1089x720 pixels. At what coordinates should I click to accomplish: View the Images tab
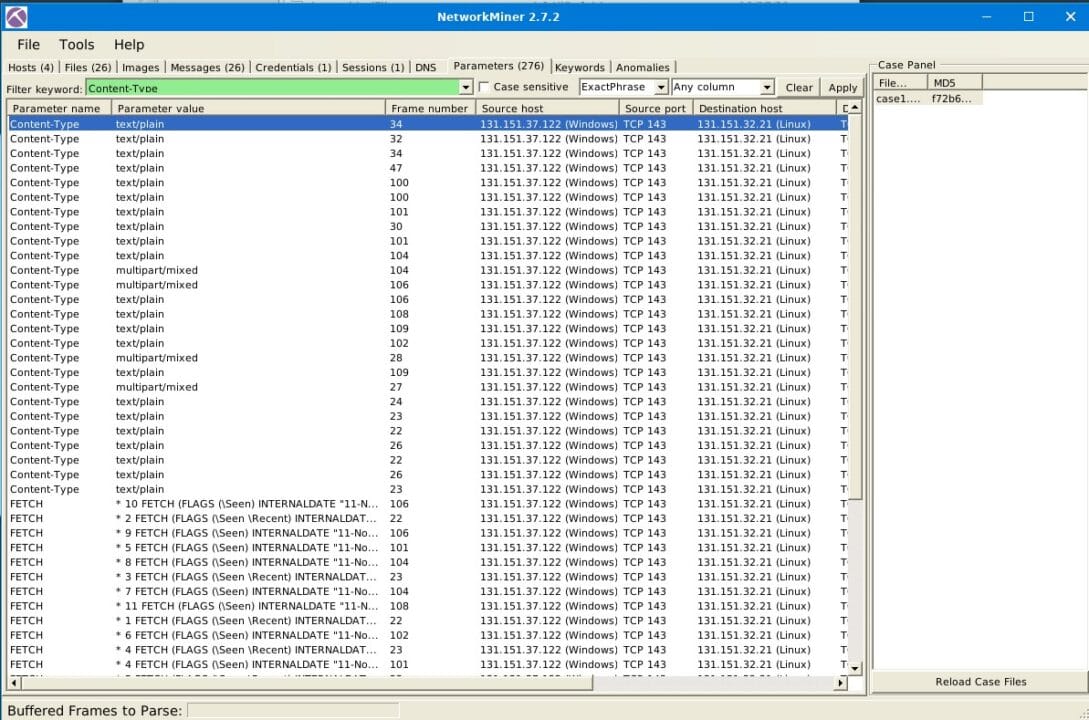141,67
